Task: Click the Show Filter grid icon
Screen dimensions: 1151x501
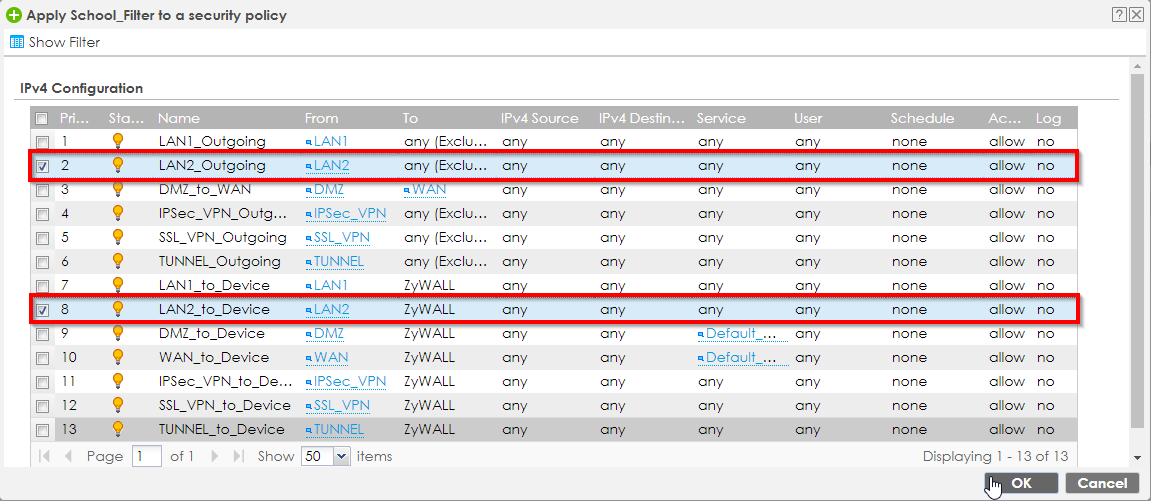Action: click(x=16, y=43)
